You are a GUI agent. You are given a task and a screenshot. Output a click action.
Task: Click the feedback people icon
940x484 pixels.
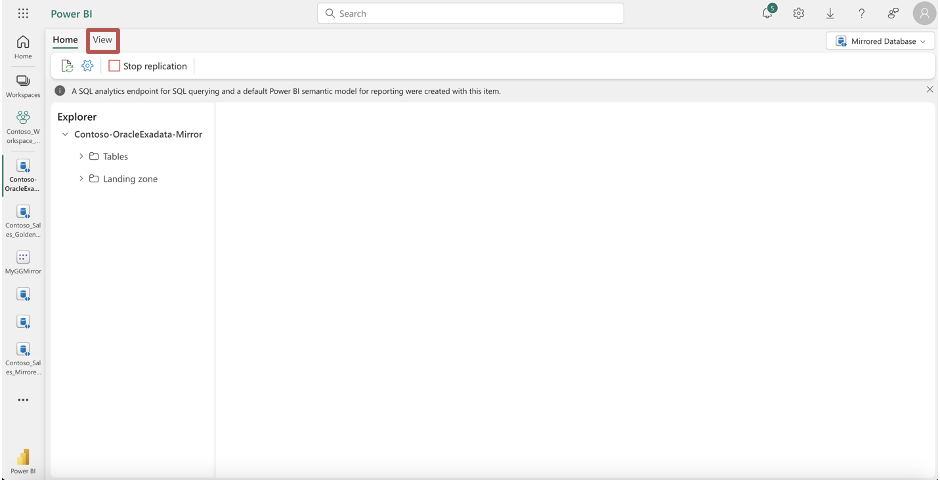[893, 13]
